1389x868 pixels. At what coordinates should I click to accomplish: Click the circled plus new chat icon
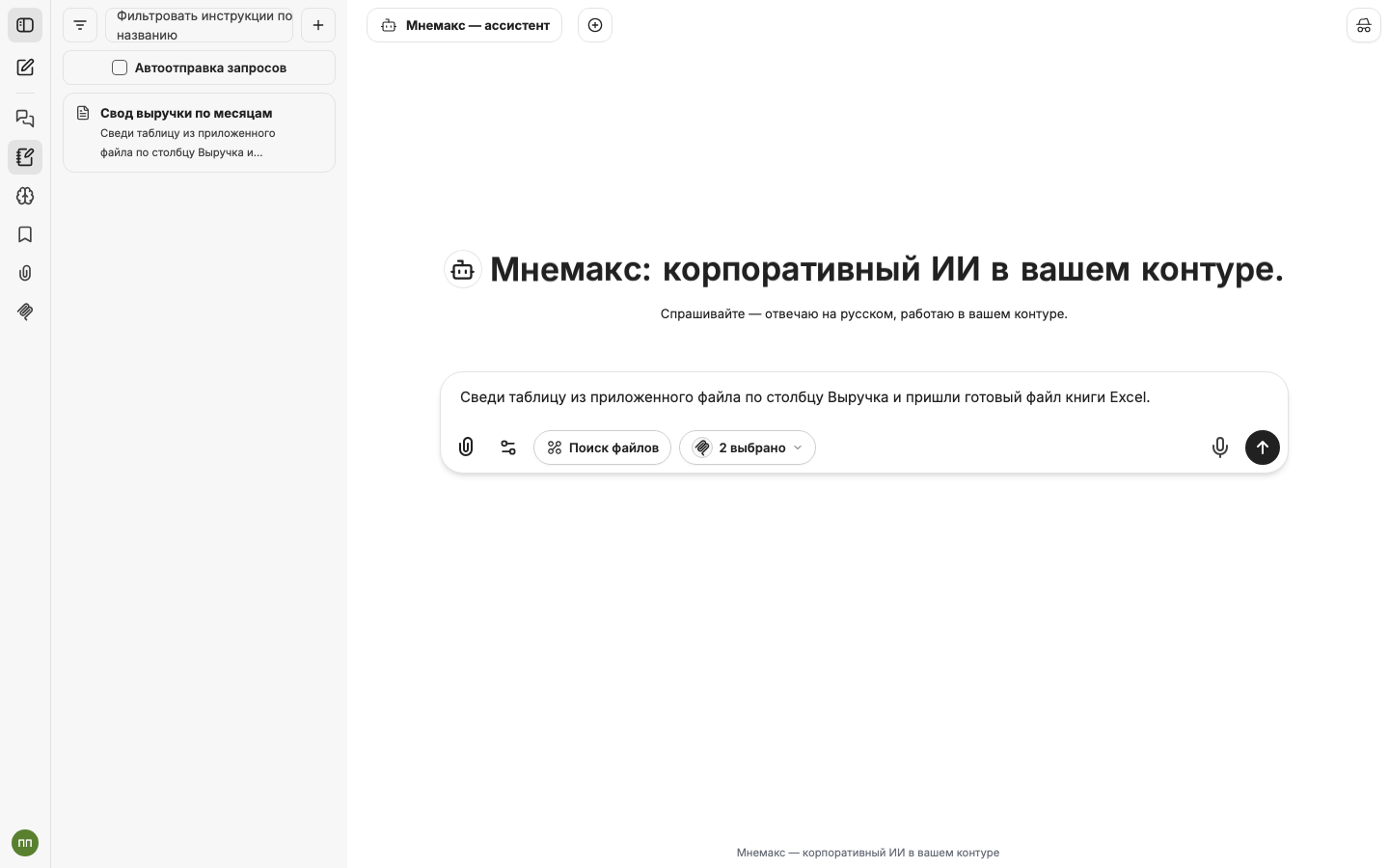tap(595, 25)
